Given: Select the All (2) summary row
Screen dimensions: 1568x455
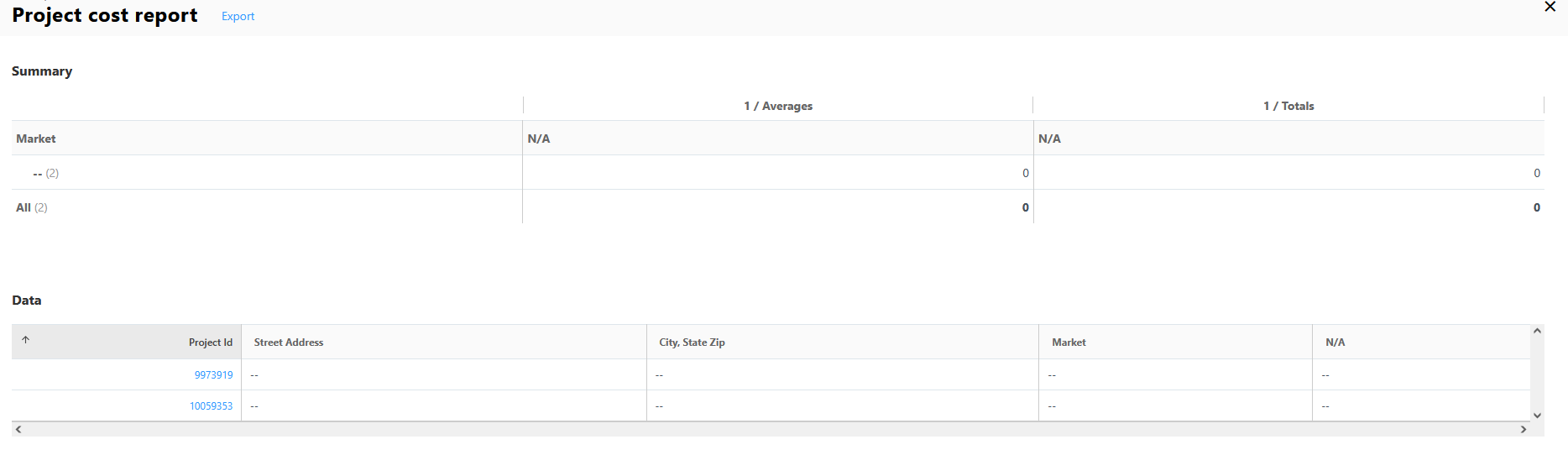Looking at the screenshot, I should [x=32, y=208].
